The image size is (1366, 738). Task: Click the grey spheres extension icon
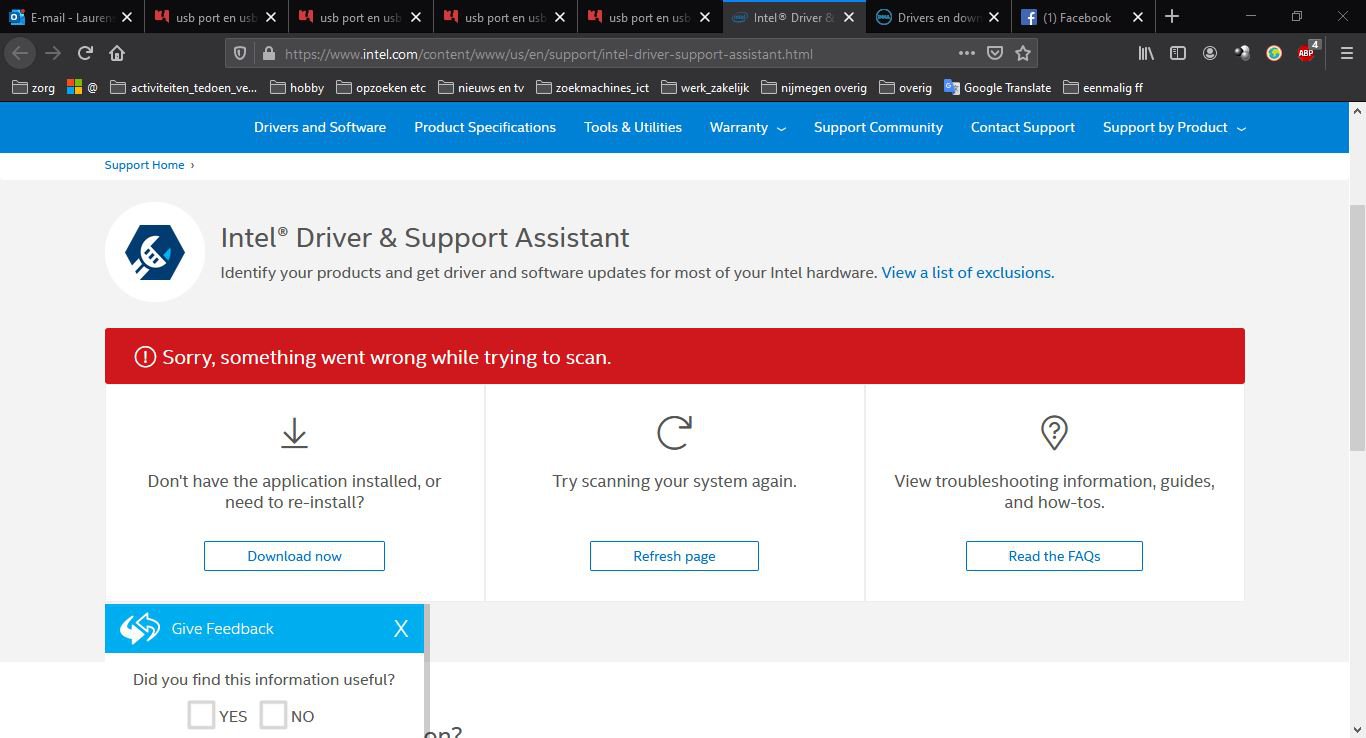pos(1242,53)
